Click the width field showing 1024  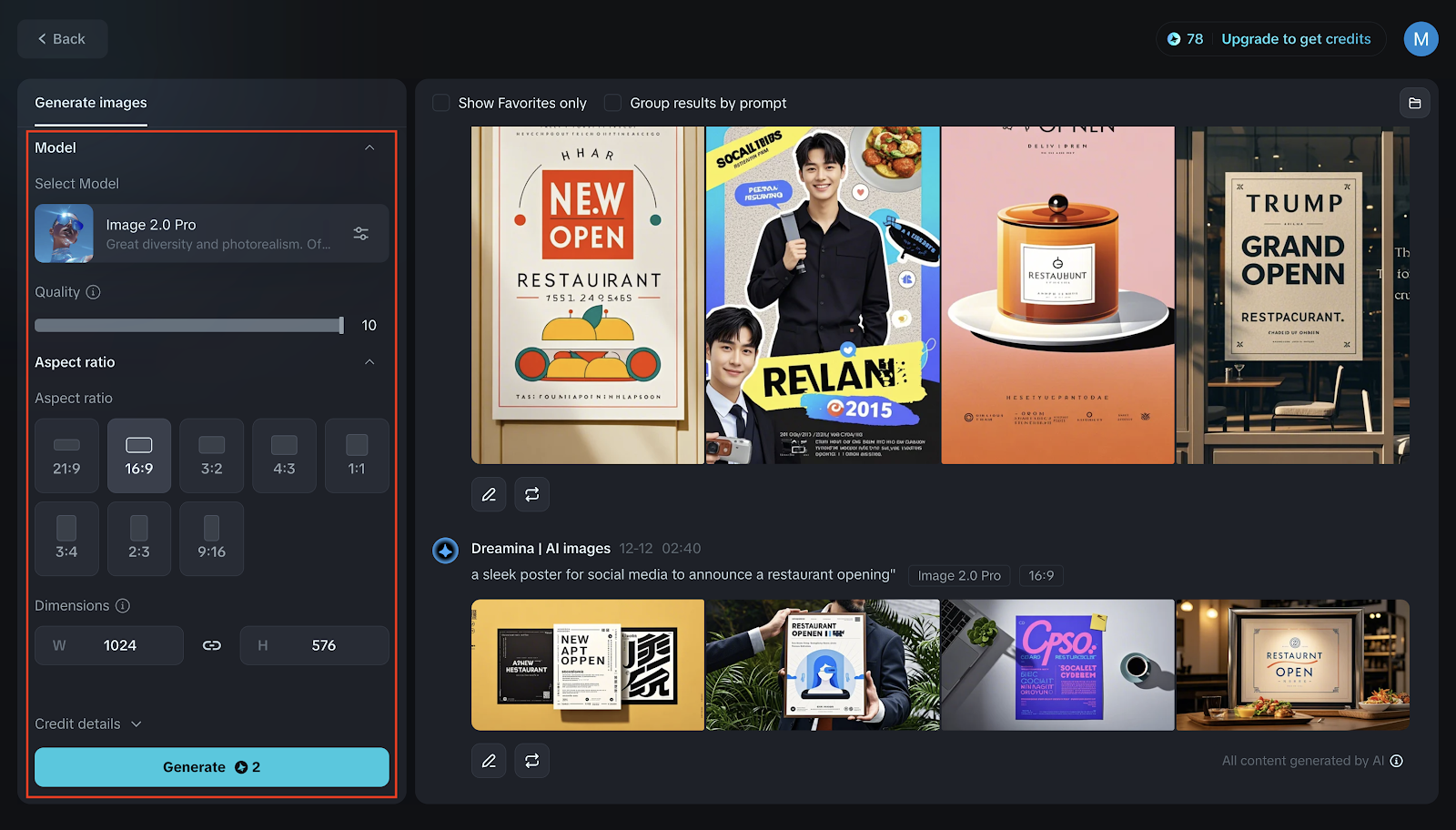109,645
